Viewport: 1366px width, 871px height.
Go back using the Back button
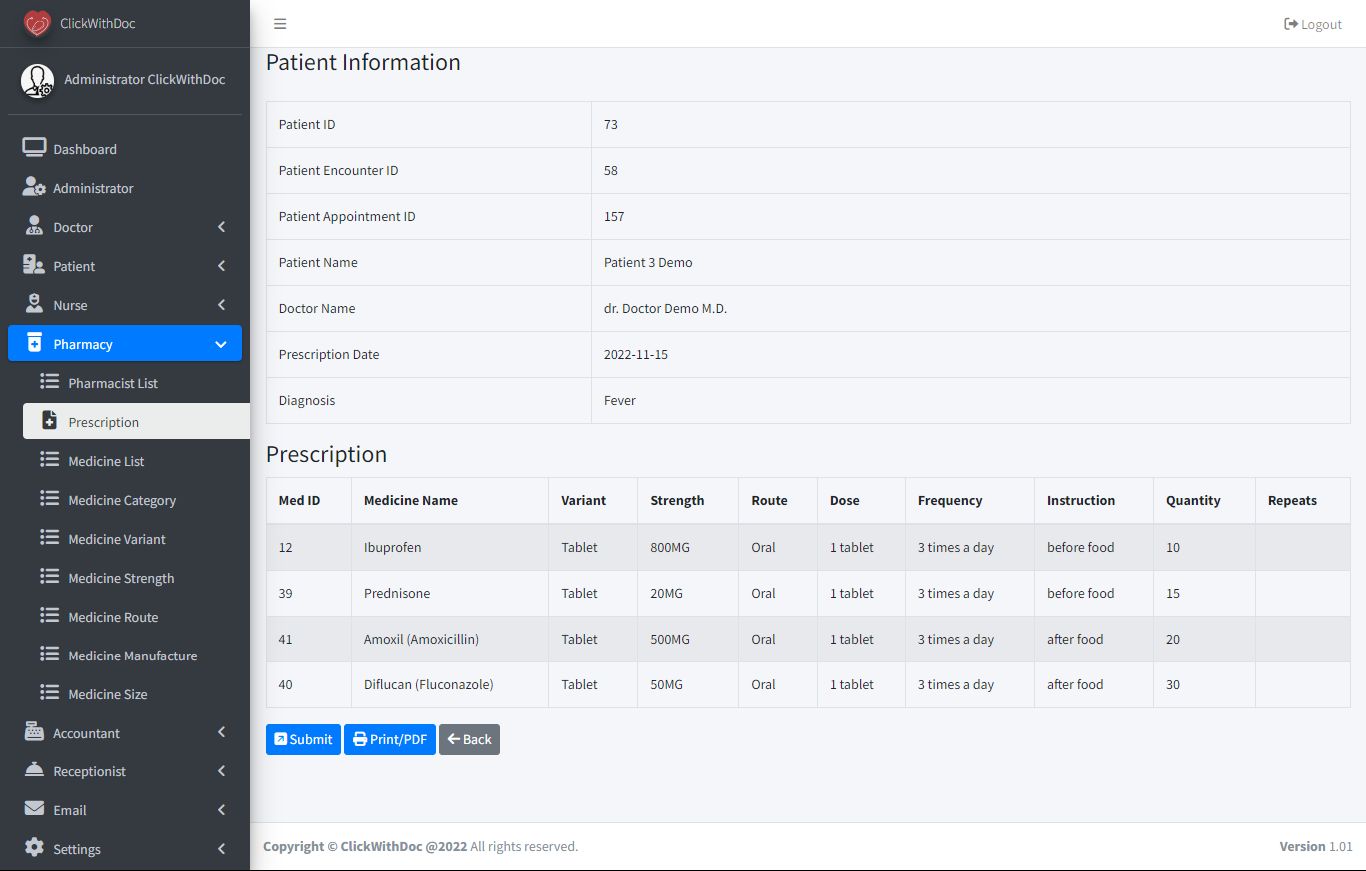(x=469, y=739)
